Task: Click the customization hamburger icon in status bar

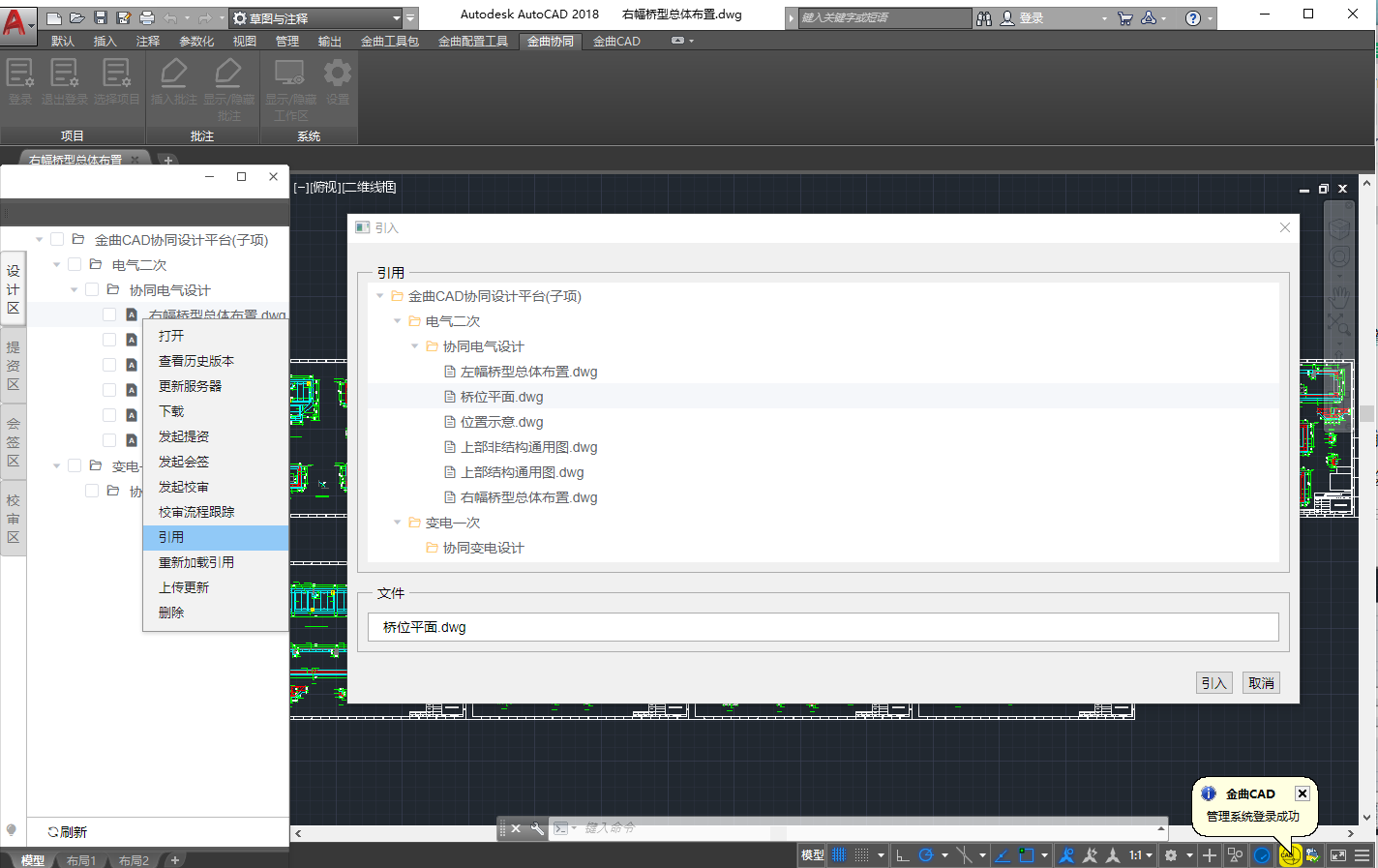Action: pyautogui.click(x=1362, y=855)
